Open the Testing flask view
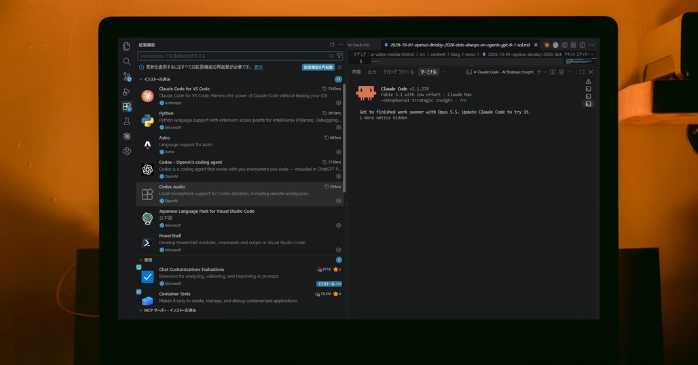 [127, 121]
